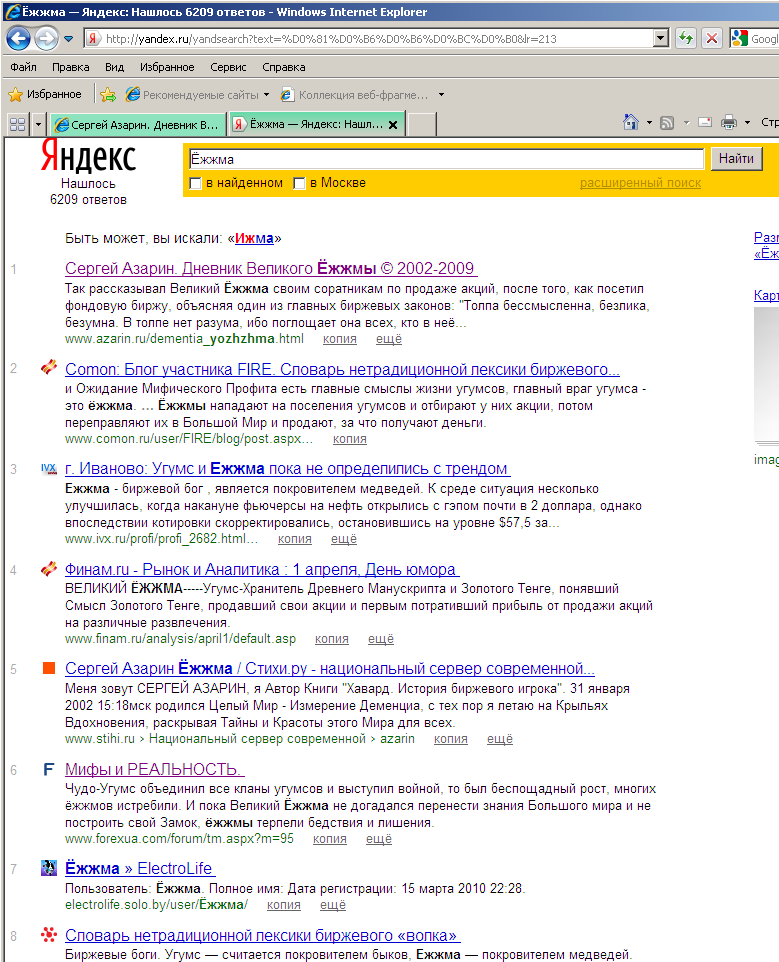This screenshot has width=779, height=962.
Task: Click the Quick Tabs grid icon
Action: pos(17,125)
